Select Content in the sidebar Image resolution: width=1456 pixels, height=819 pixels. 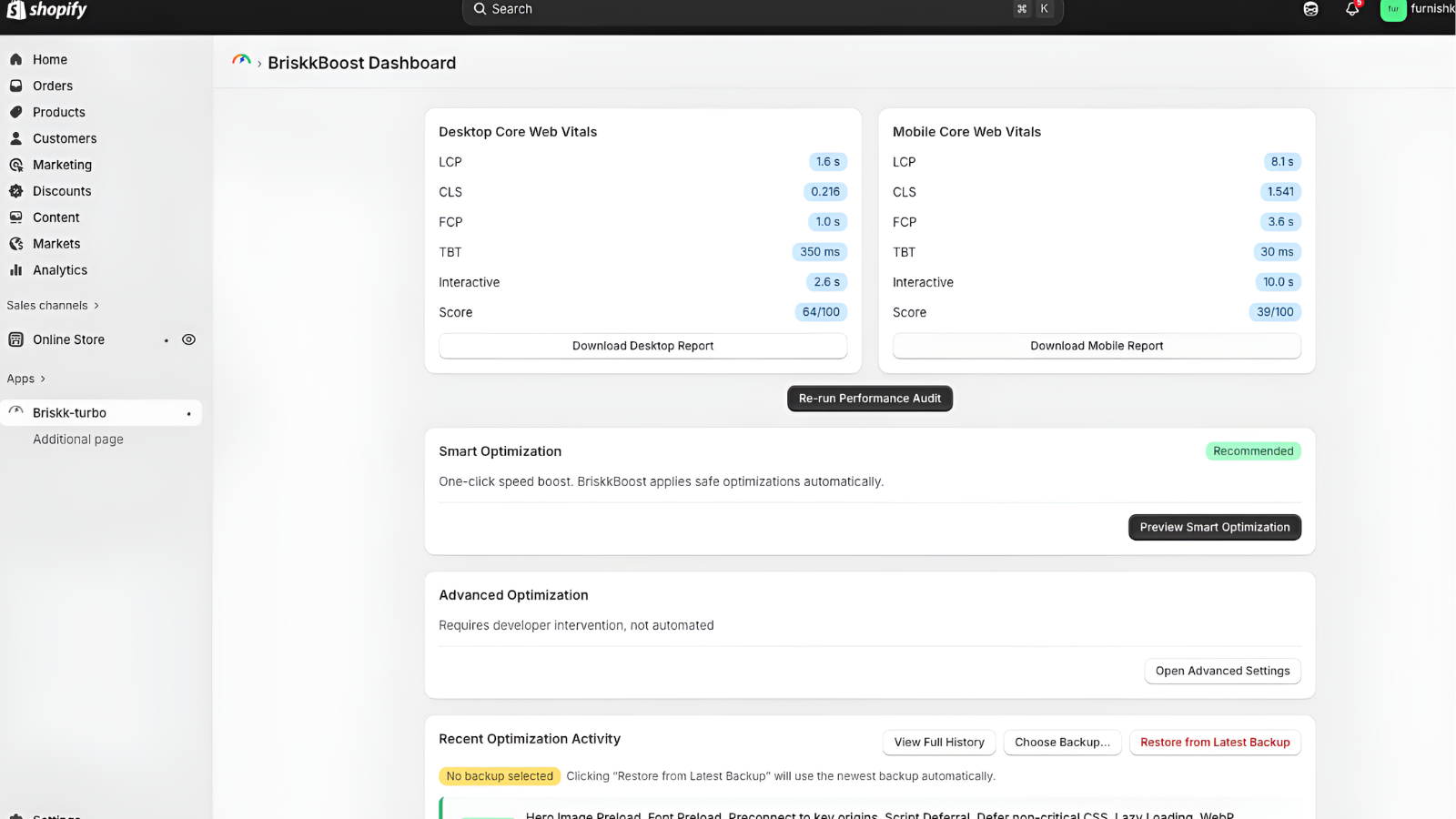pyautogui.click(x=16, y=217)
